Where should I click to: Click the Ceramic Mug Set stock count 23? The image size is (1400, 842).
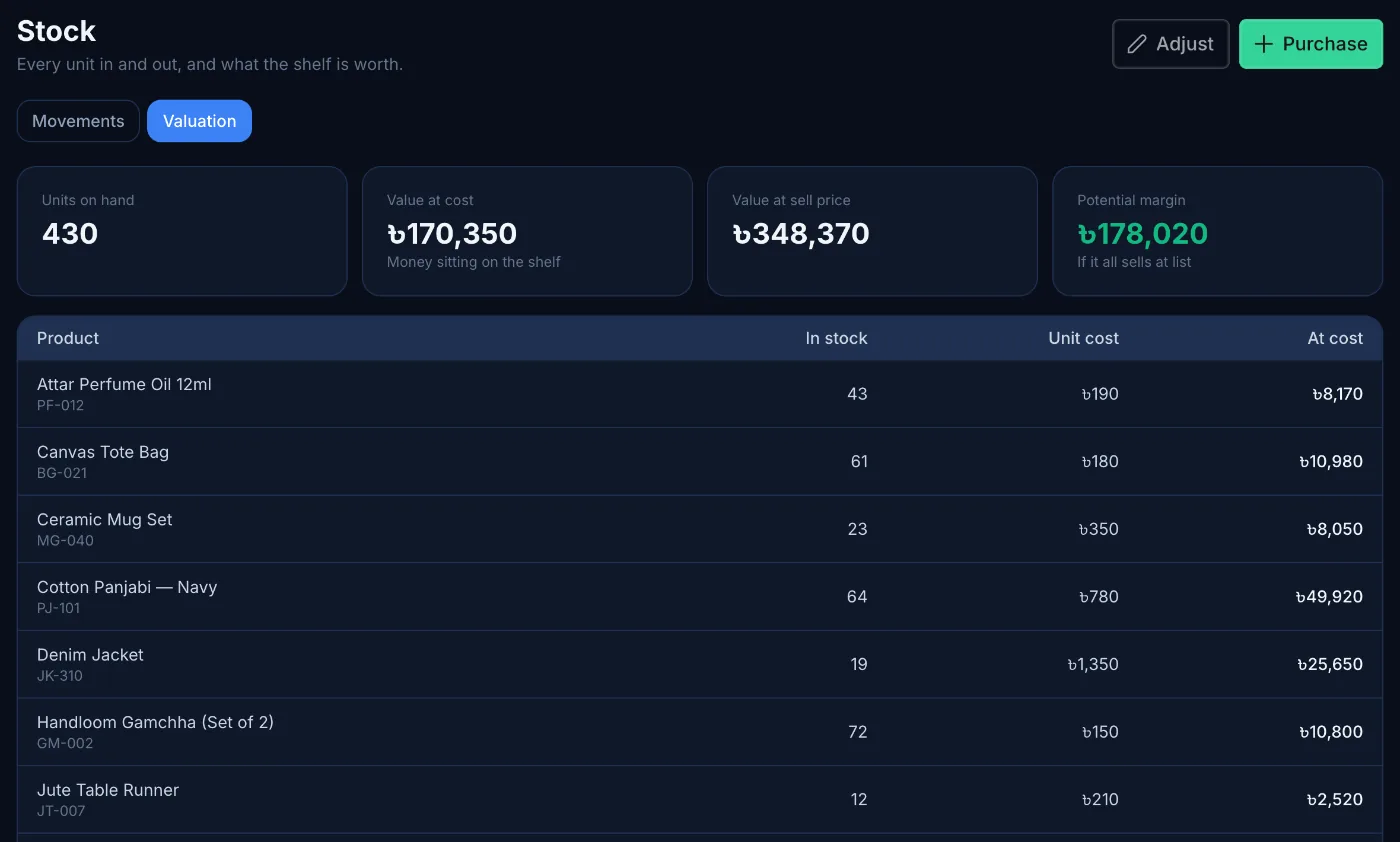(x=857, y=529)
